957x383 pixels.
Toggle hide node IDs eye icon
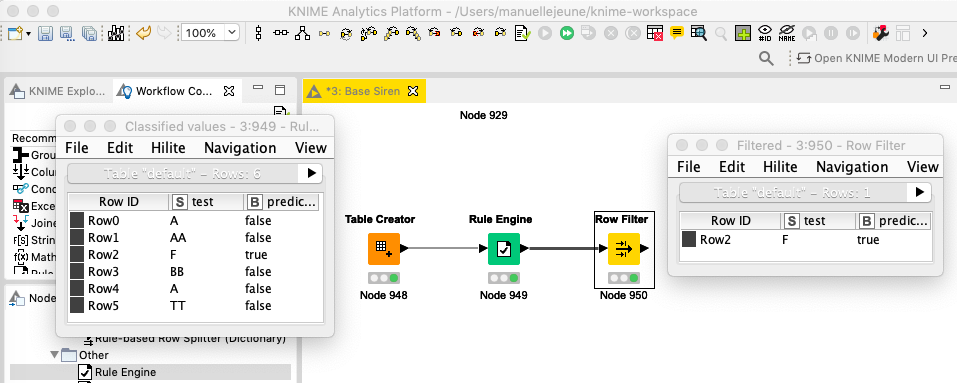tap(765, 33)
